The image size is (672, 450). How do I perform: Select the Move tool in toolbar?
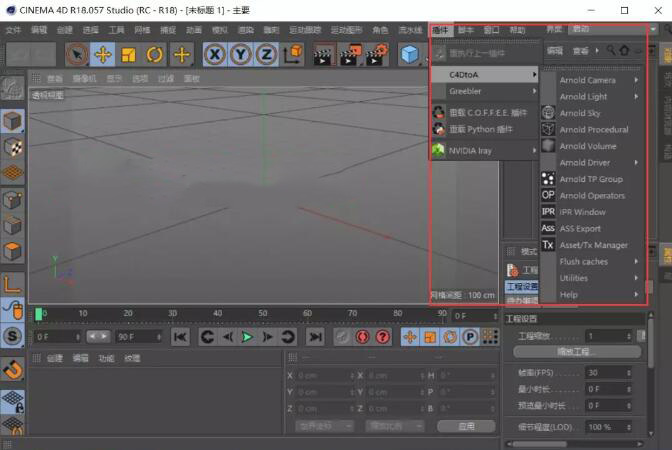pos(103,54)
